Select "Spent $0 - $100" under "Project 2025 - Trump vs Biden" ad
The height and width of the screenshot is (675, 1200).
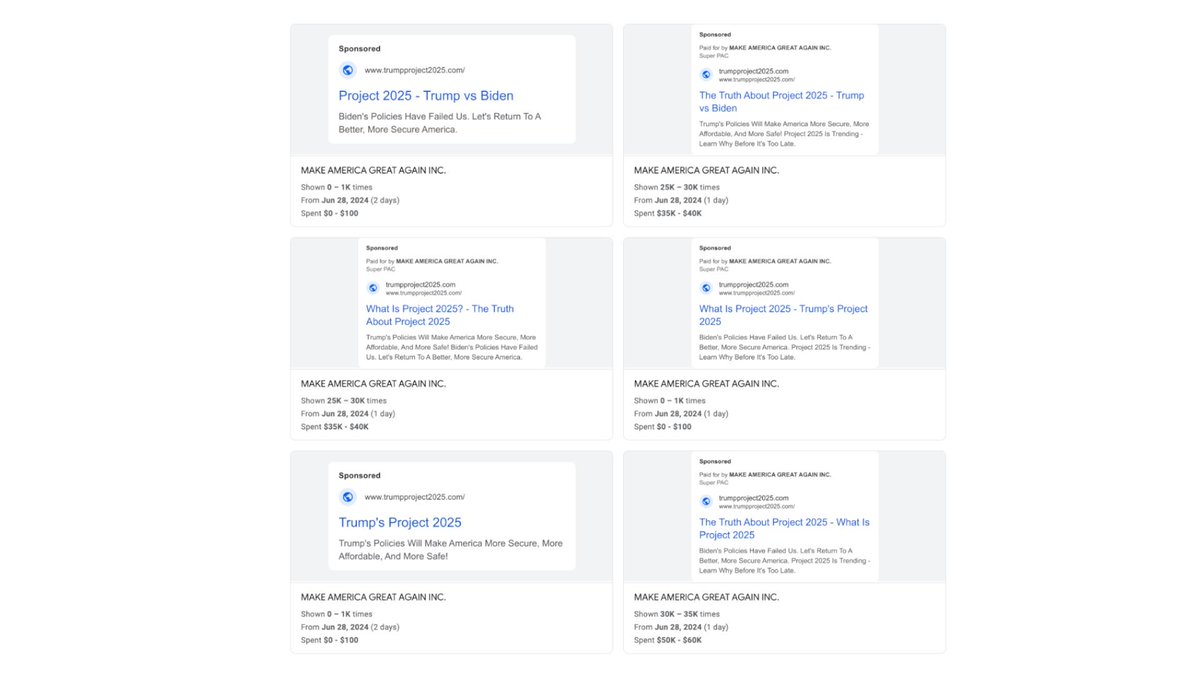click(330, 213)
